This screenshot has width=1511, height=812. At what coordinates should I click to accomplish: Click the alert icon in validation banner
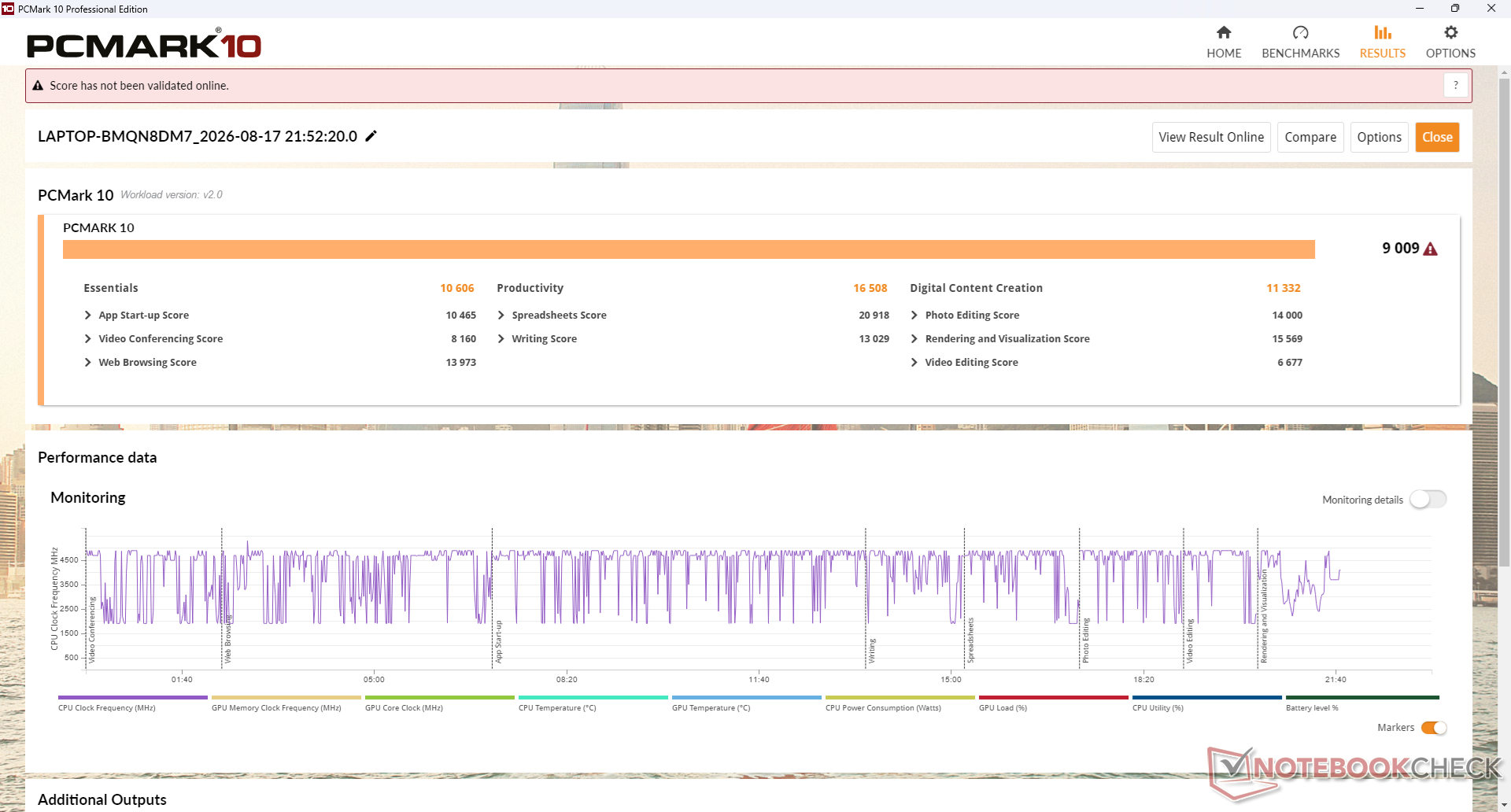(x=38, y=86)
